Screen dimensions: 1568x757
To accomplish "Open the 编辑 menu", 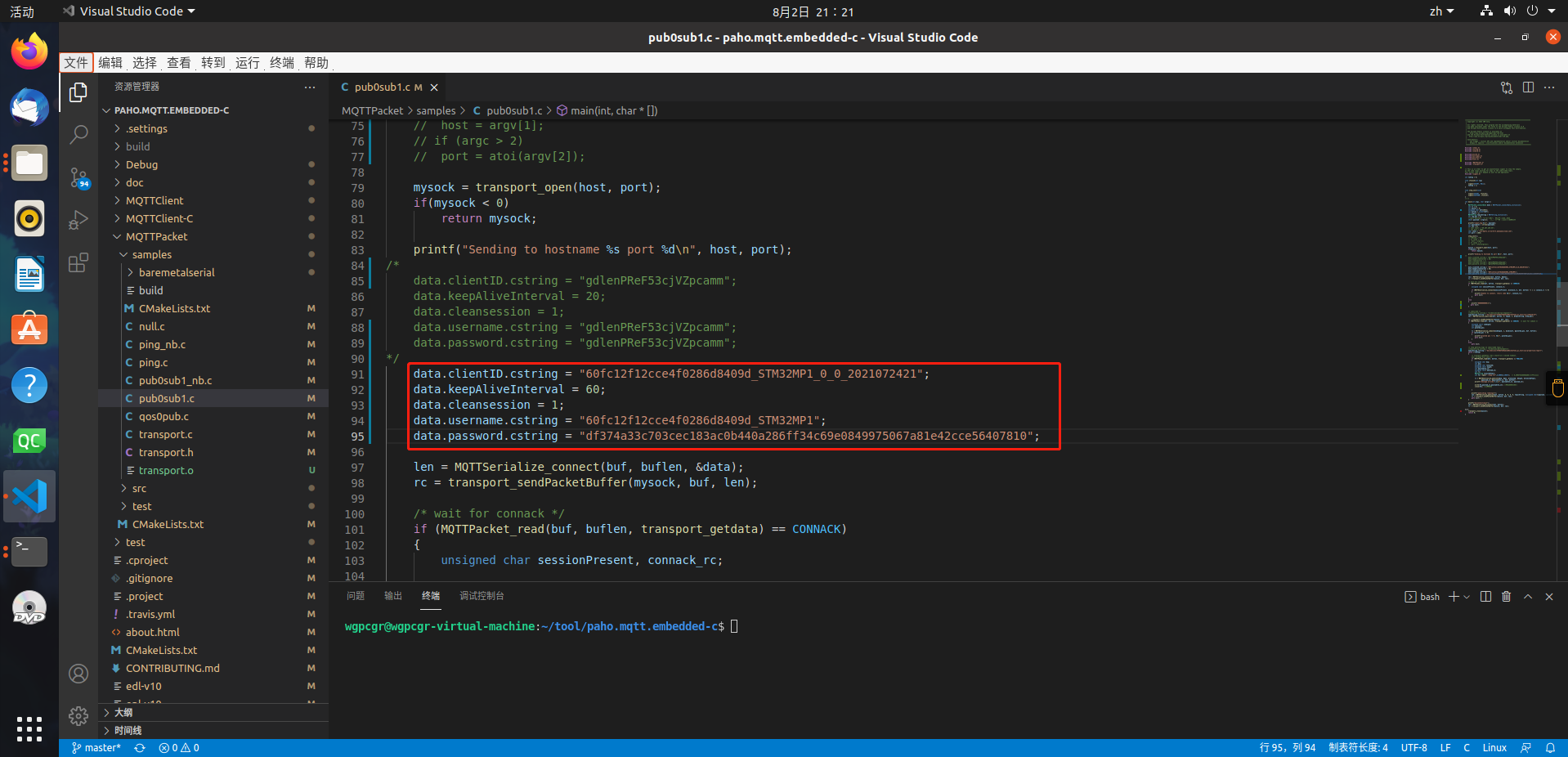I will coord(110,63).
